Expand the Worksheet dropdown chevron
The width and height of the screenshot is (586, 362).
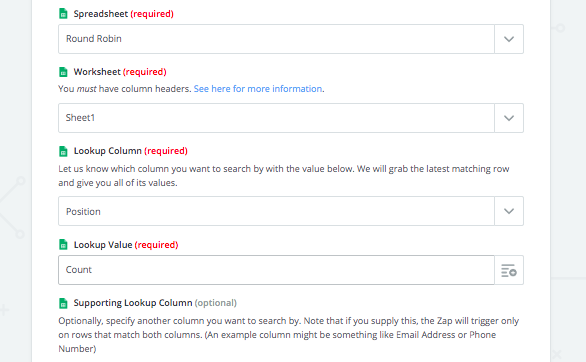[x=509, y=118]
